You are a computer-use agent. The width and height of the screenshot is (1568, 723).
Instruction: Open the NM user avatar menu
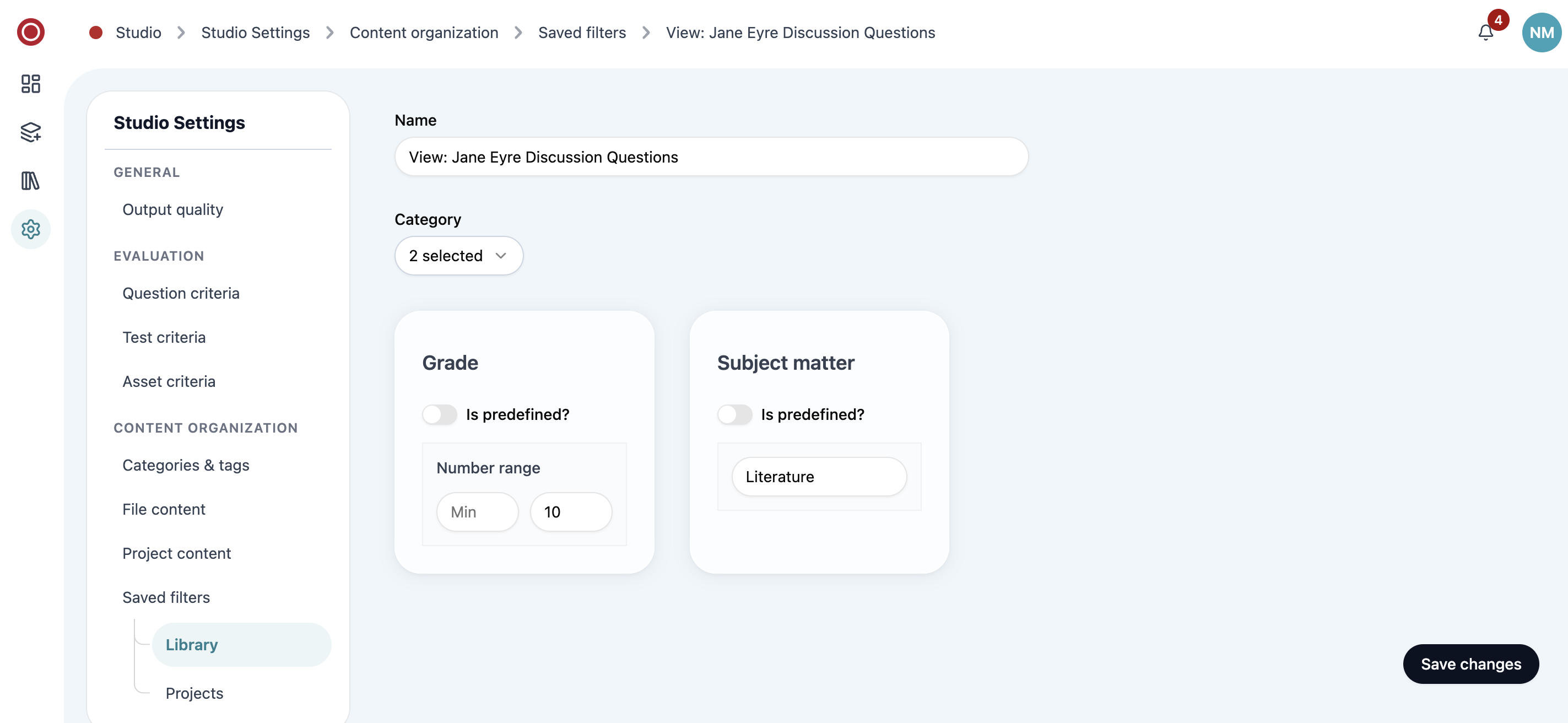pos(1541,33)
